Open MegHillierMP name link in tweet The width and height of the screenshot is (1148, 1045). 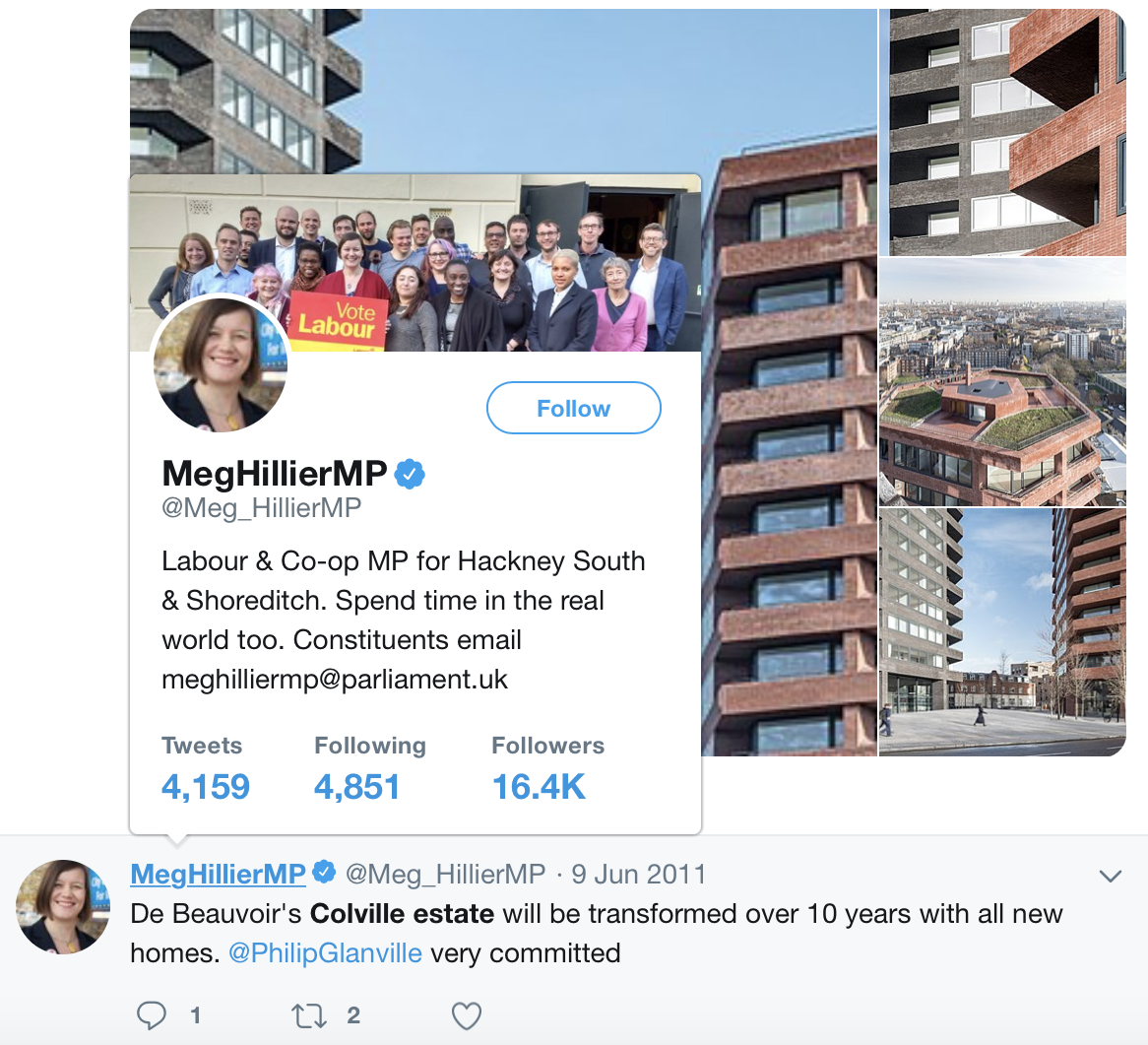(x=219, y=874)
